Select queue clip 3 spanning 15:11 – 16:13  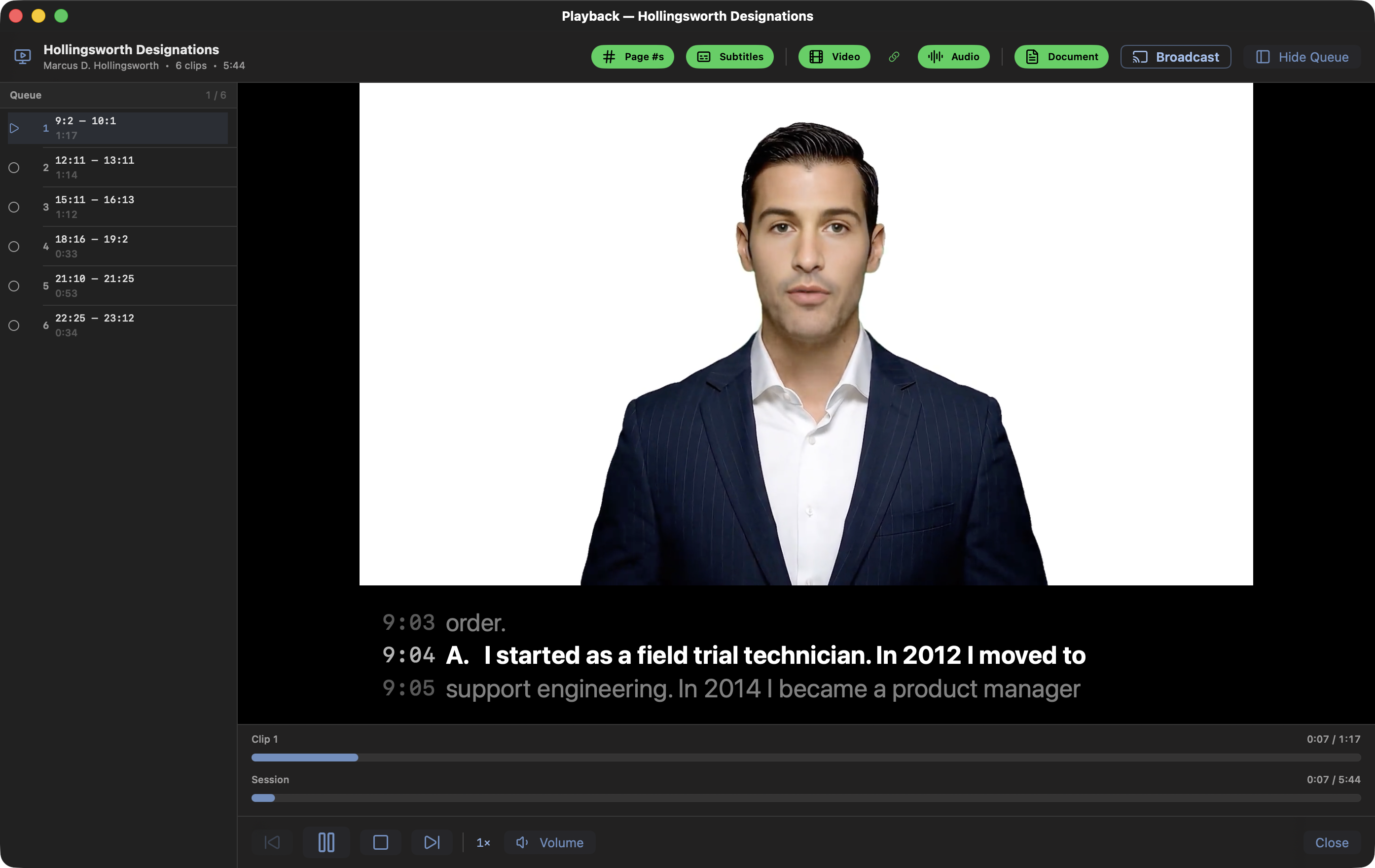(118, 207)
